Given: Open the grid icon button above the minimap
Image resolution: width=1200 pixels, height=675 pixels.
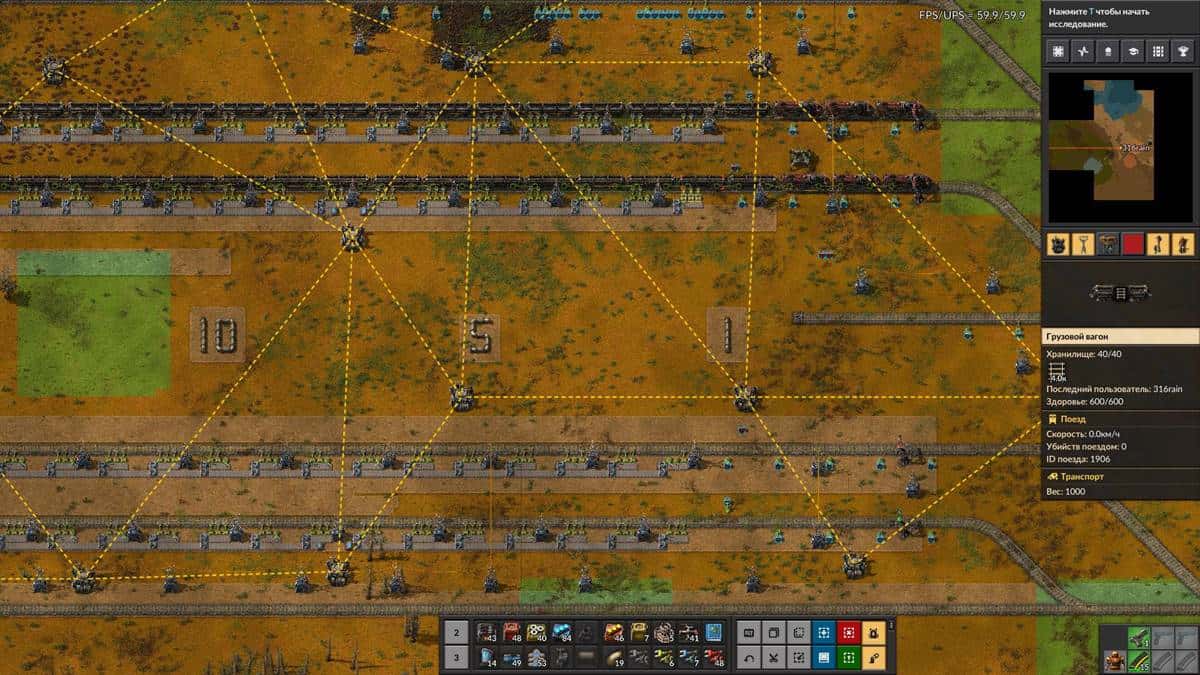Looking at the screenshot, I should click(1158, 51).
